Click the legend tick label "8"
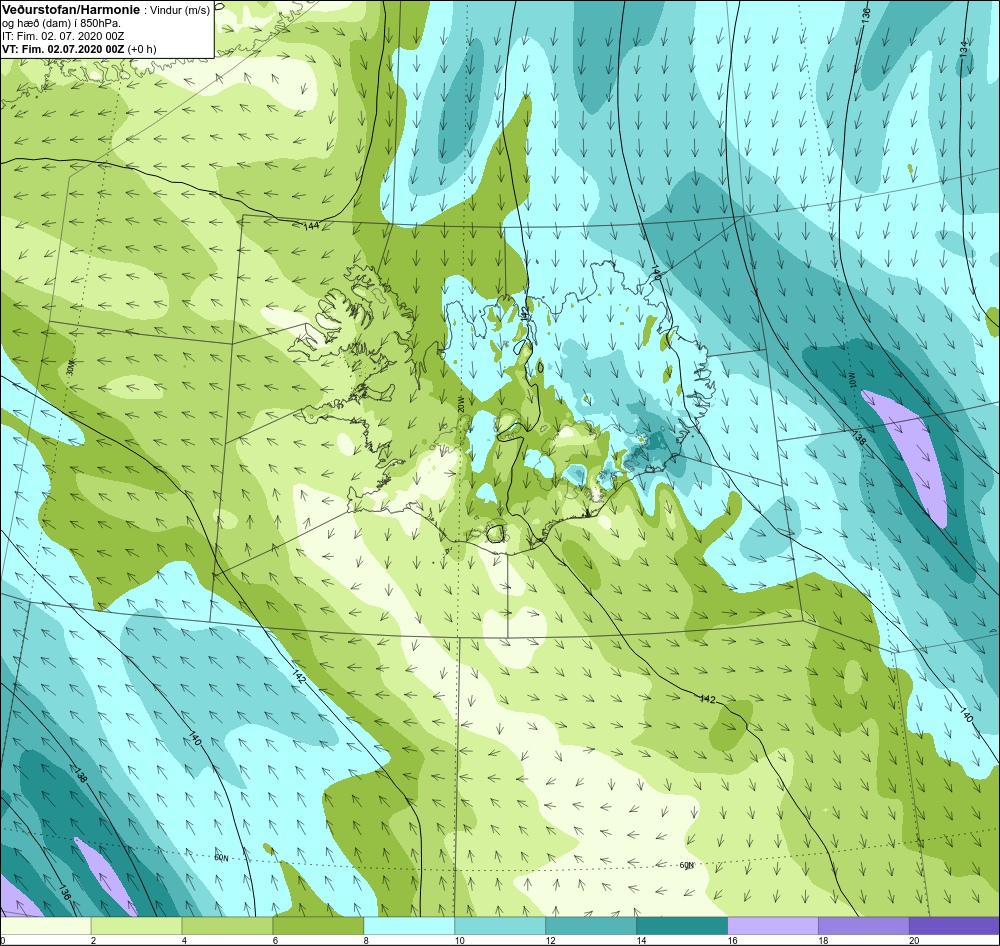1000x946 pixels. [x=365, y=940]
